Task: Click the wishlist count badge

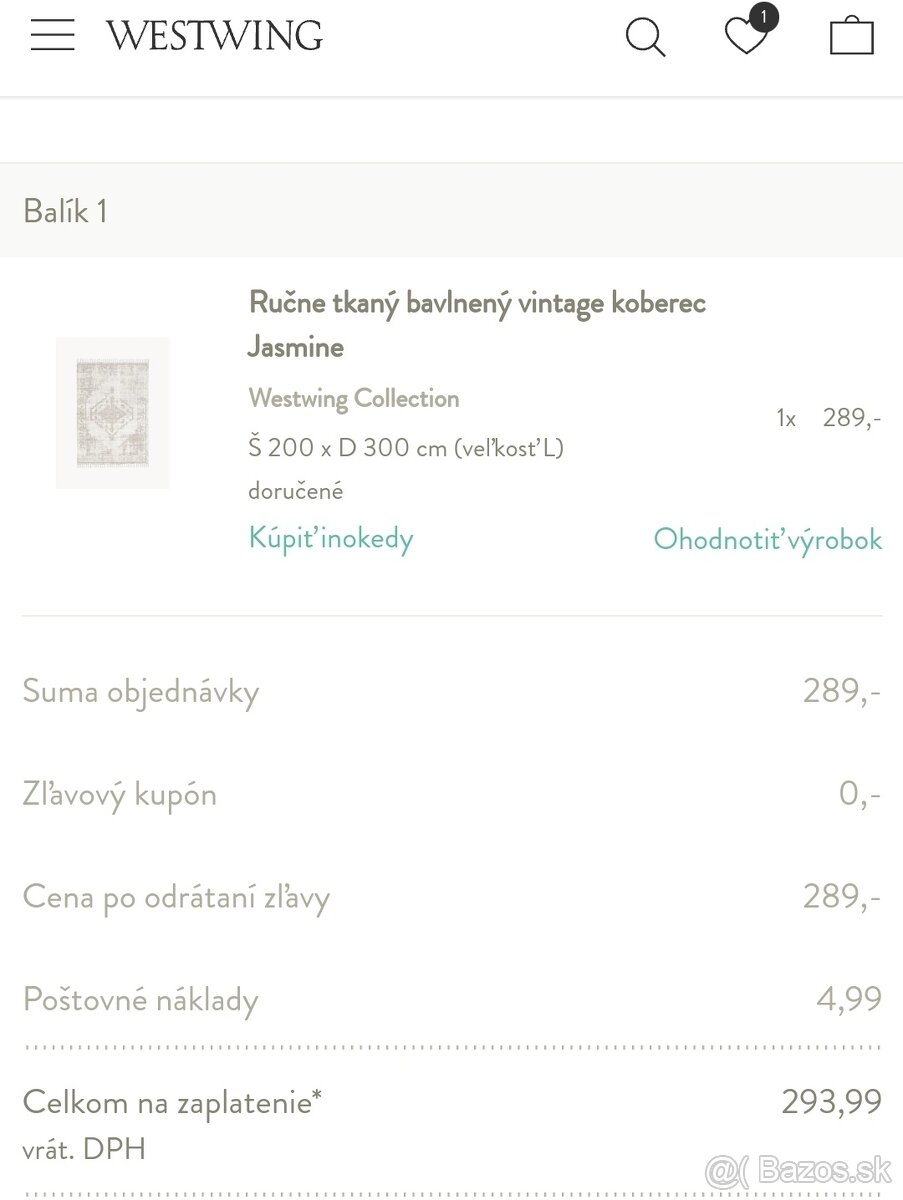Action: 764,17
